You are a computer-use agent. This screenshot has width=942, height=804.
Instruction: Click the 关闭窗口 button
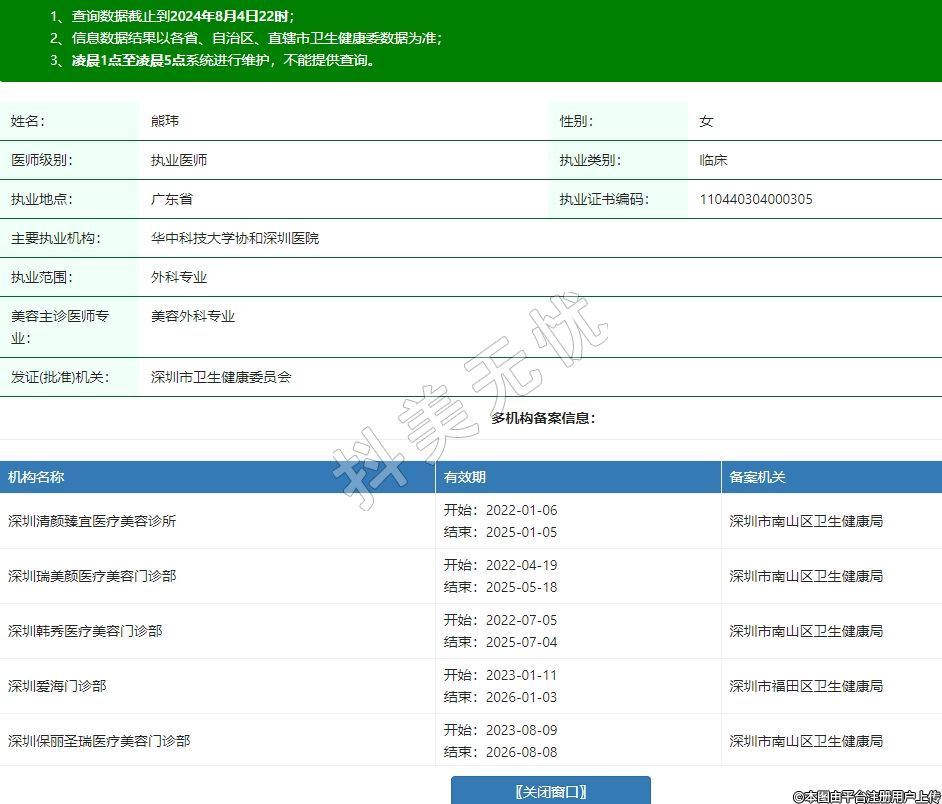click(550, 791)
